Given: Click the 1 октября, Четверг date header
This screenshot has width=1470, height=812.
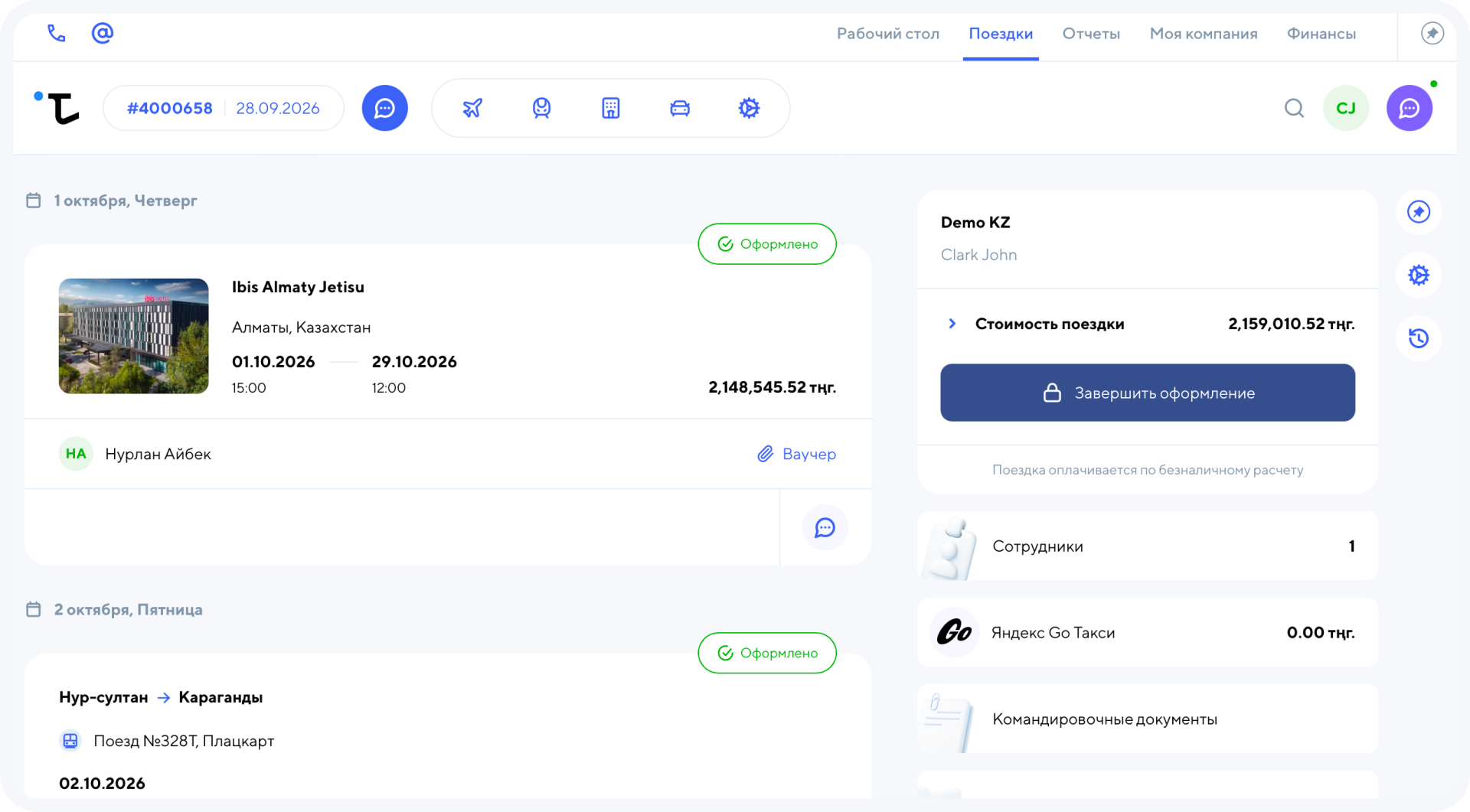Looking at the screenshot, I should pos(126,201).
